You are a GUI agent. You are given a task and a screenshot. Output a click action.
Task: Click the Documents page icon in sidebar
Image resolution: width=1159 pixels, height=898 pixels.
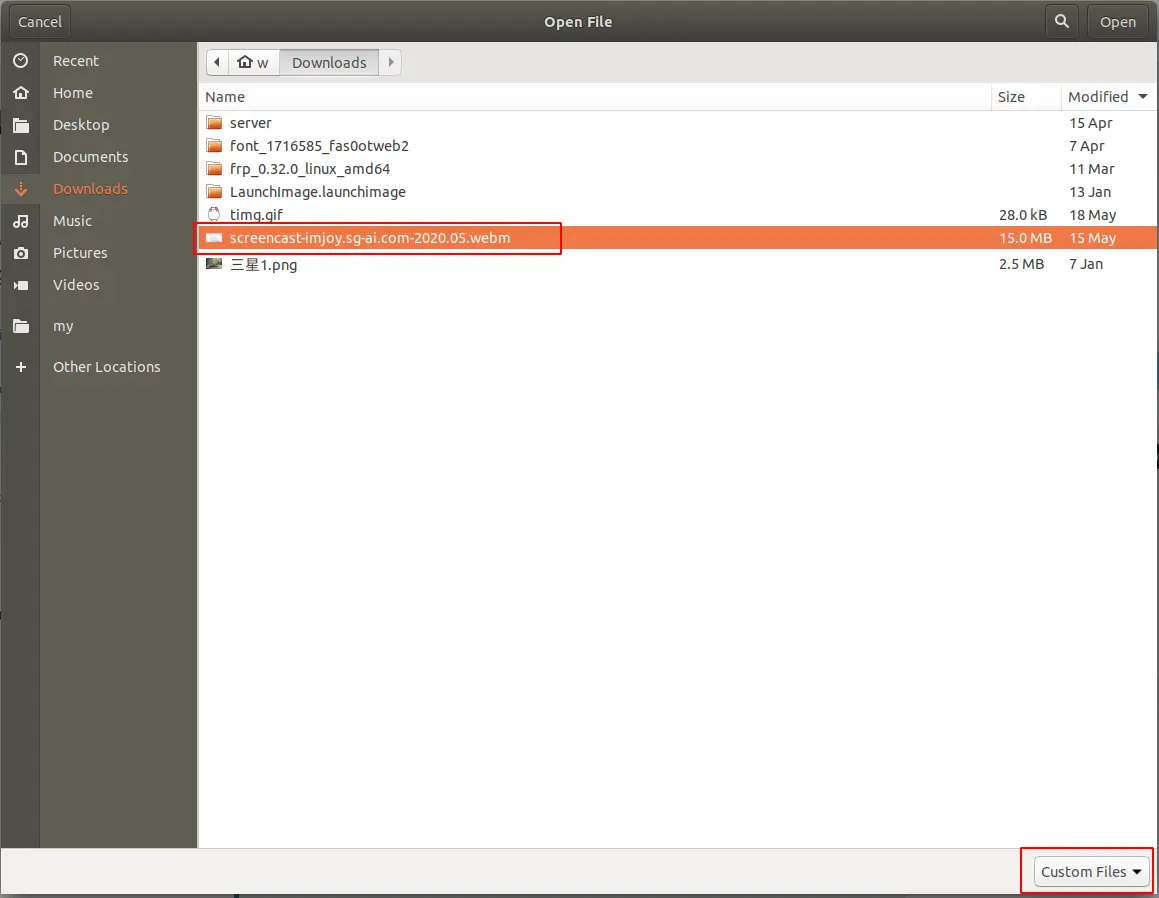tap(21, 157)
